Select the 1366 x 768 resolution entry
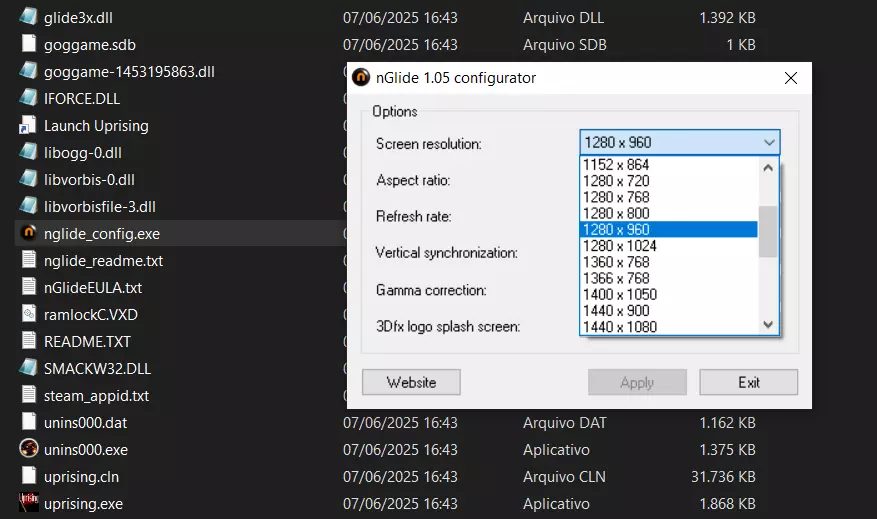The height and width of the screenshot is (519, 877). coord(616,278)
